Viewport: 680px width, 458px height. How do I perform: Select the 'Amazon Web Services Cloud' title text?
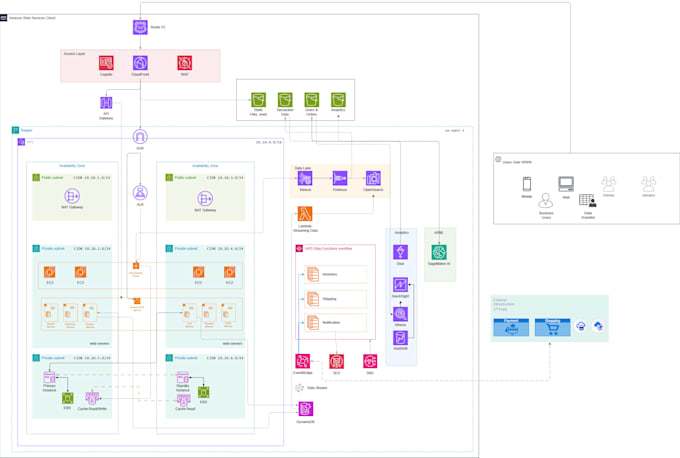(x=32, y=18)
